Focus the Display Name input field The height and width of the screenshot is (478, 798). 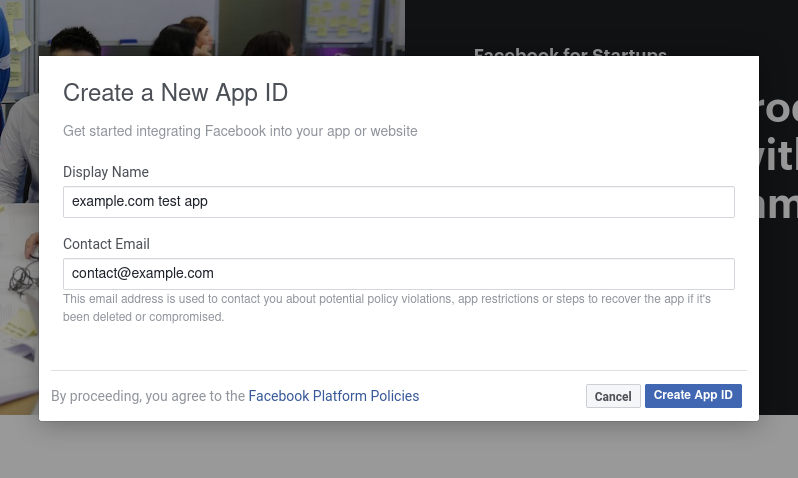[398, 202]
